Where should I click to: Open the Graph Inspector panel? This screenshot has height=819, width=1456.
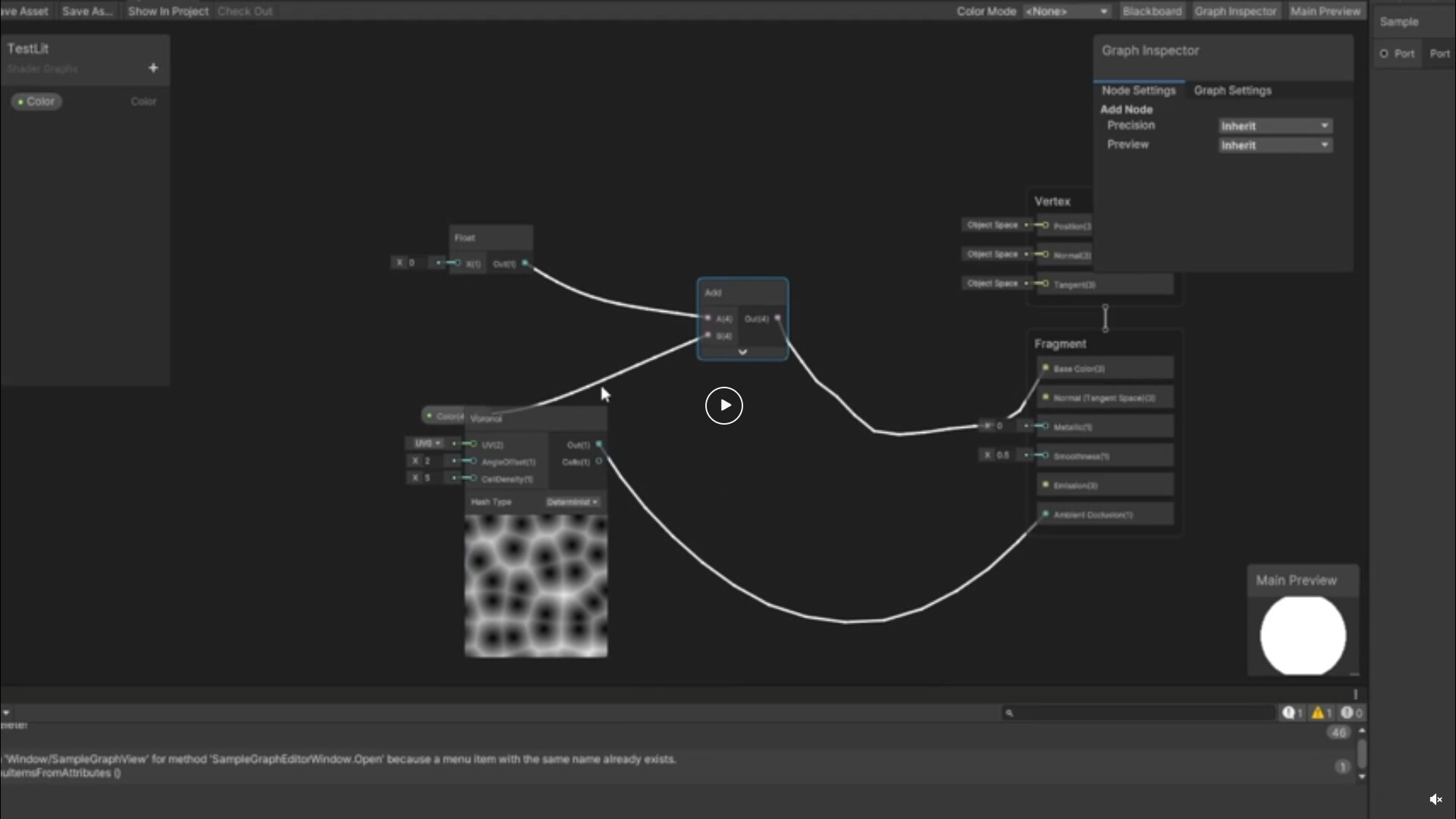pyautogui.click(x=1235, y=11)
